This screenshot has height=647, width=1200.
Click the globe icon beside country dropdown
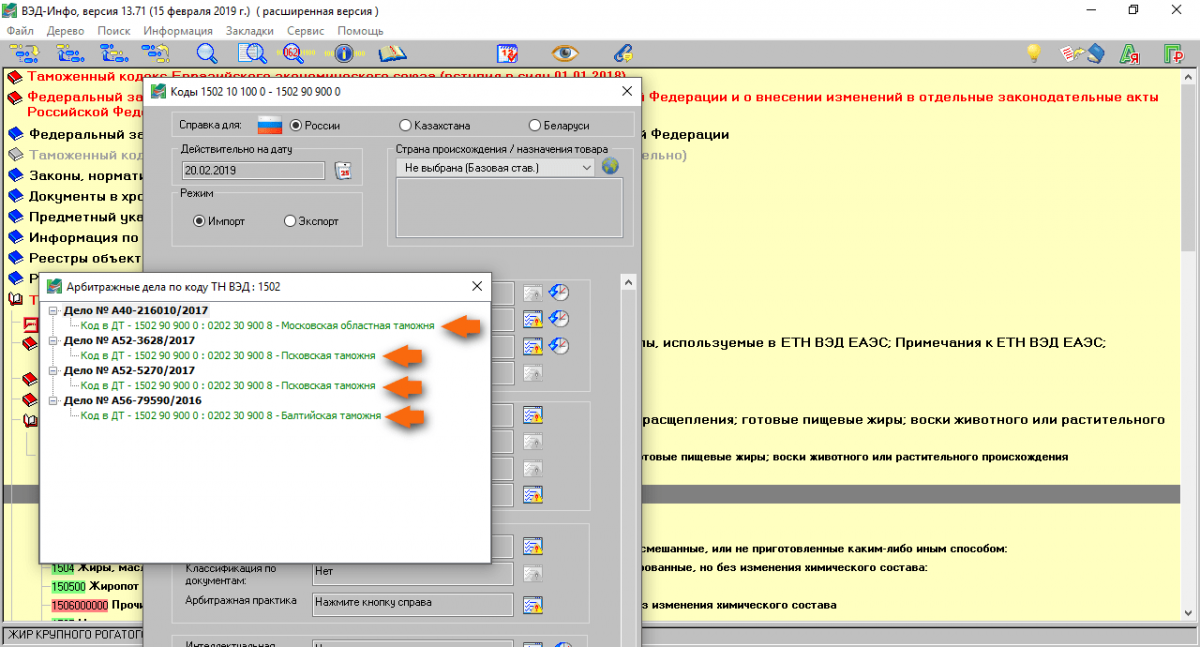point(610,167)
